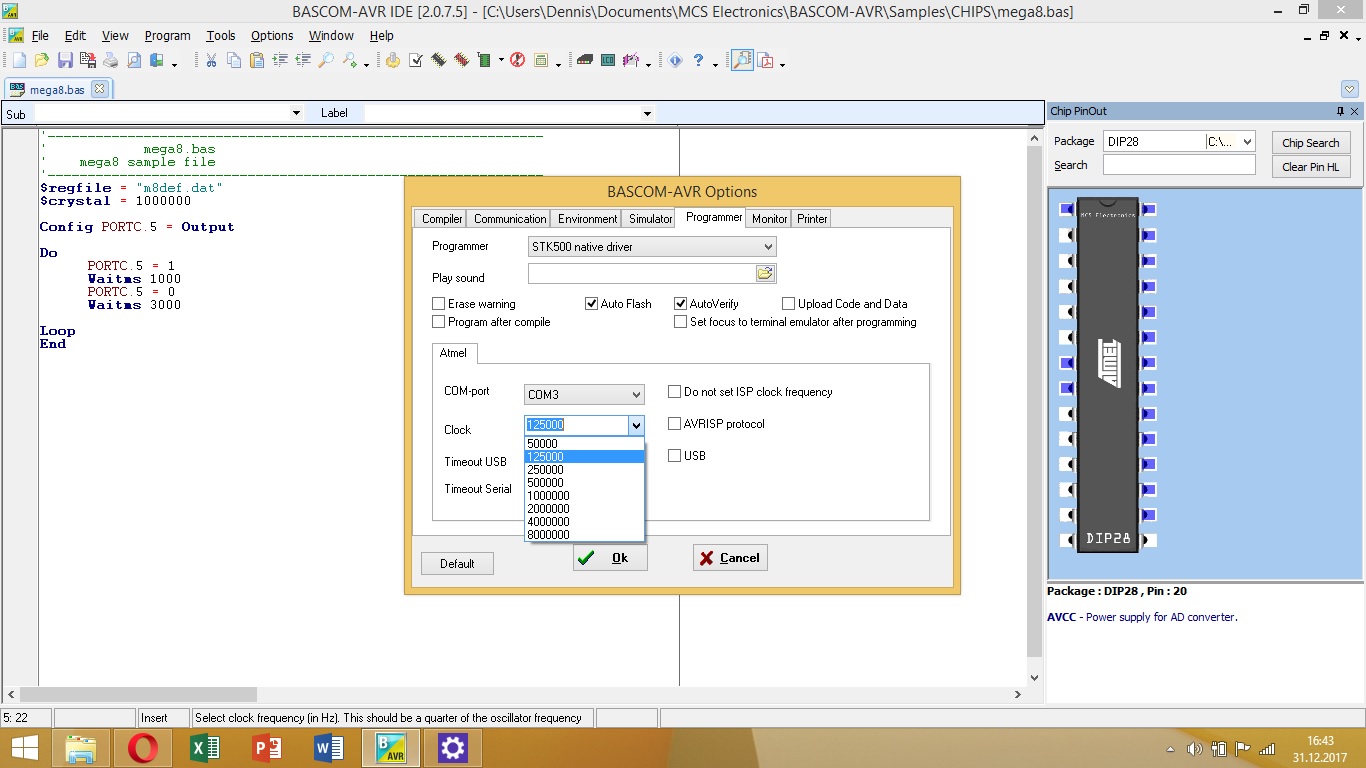Viewport: 1366px width, 768px height.
Task: Unindent the code block via toolbar
Action: coord(303,61)
